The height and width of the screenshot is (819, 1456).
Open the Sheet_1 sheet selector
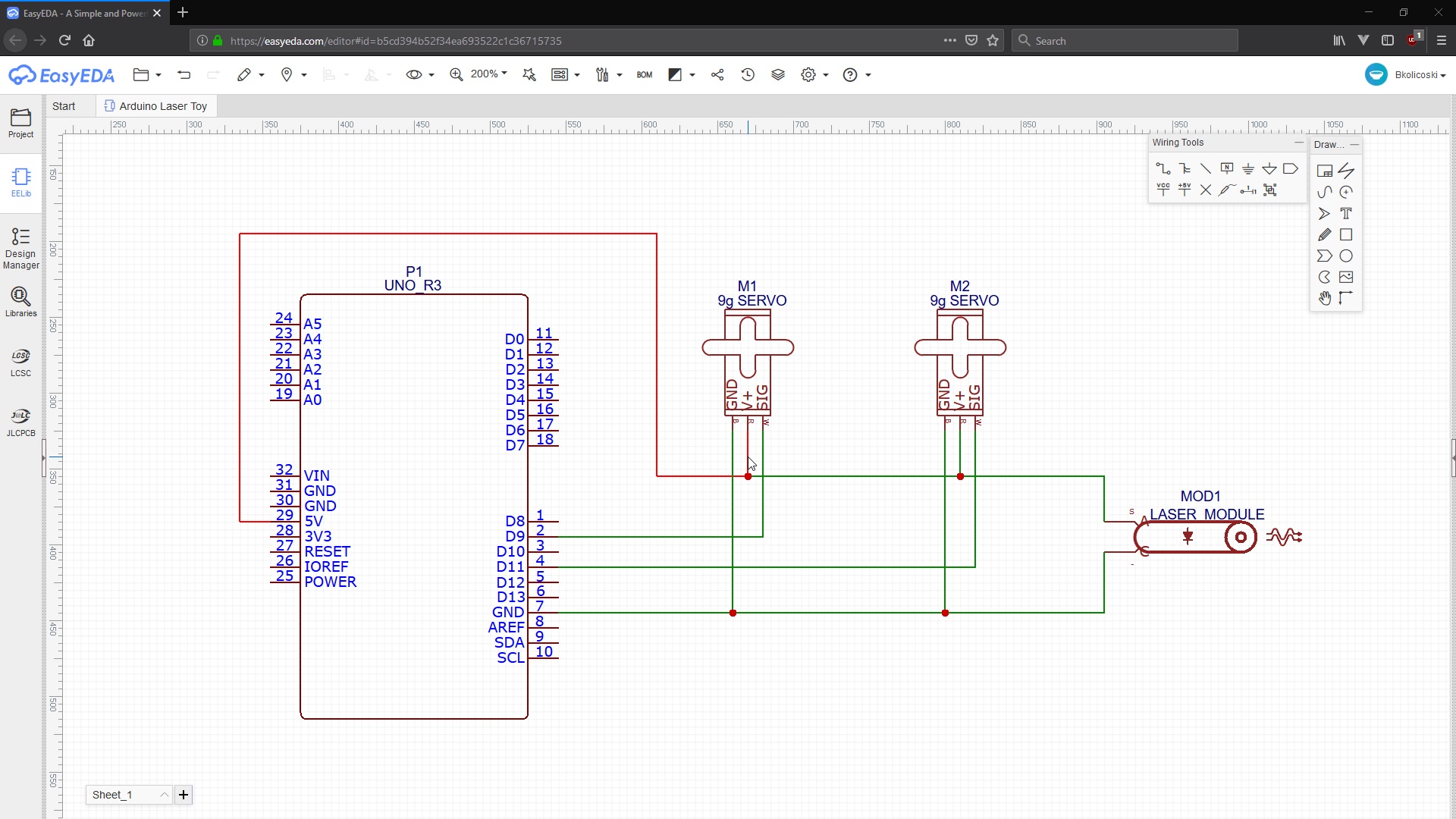[129, 795]
